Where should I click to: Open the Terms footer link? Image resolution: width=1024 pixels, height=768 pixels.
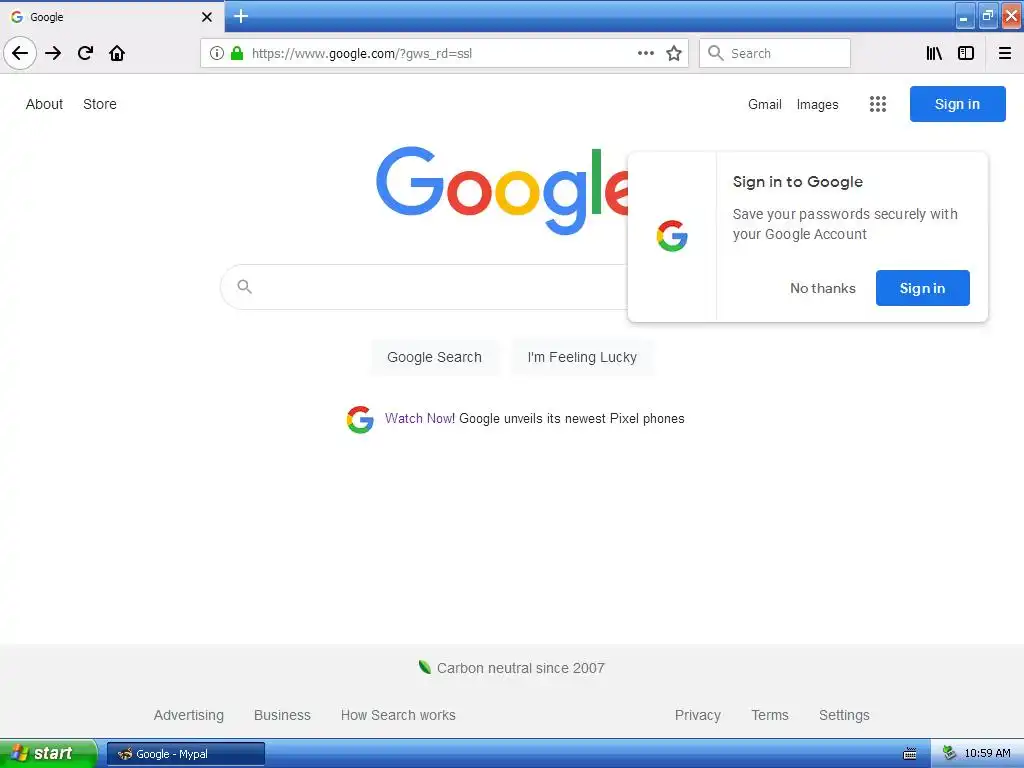[770, 715]
